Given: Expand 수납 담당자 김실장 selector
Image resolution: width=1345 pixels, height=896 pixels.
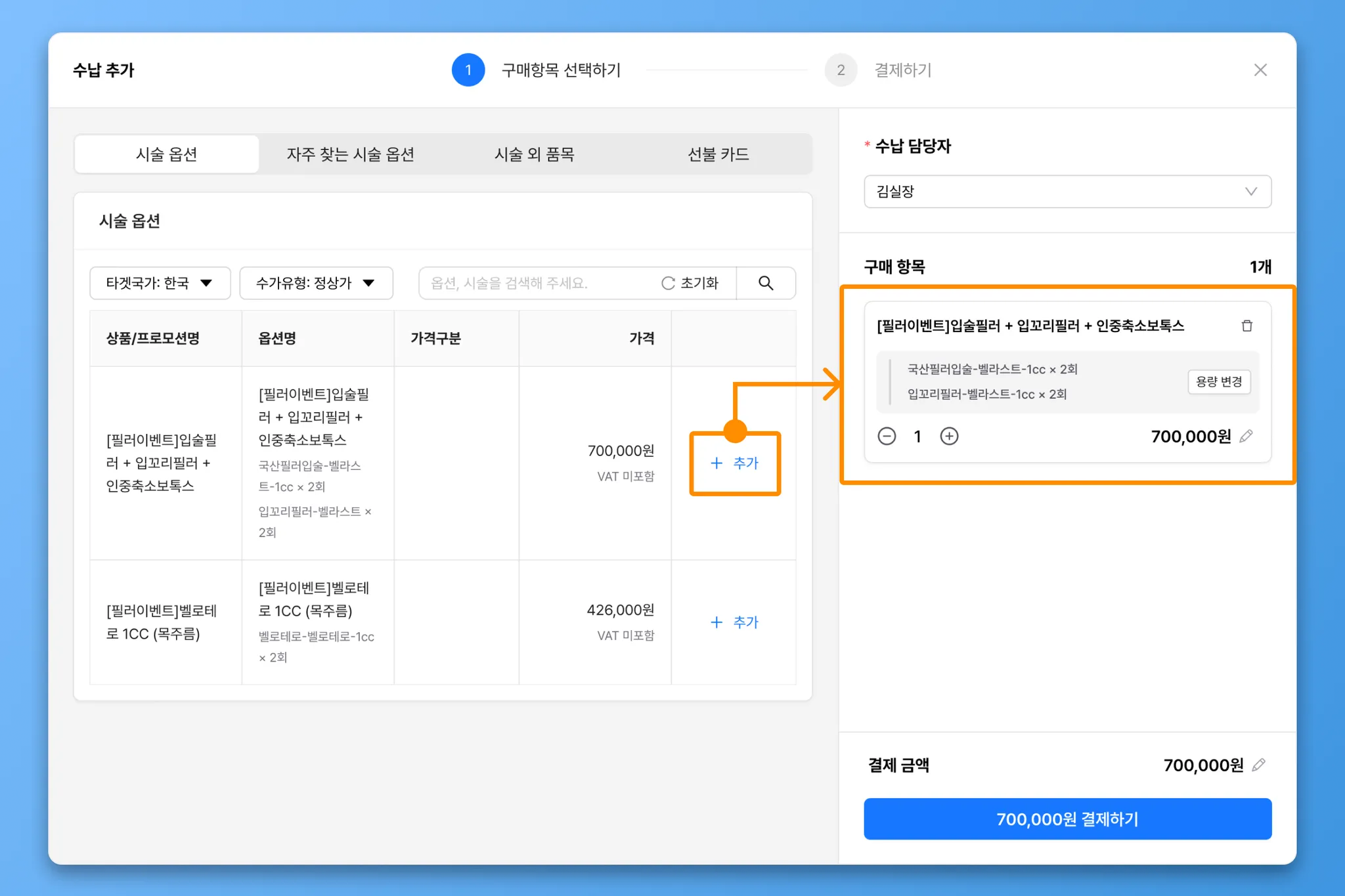Looking at the screenshot, I should point(1067,192).
